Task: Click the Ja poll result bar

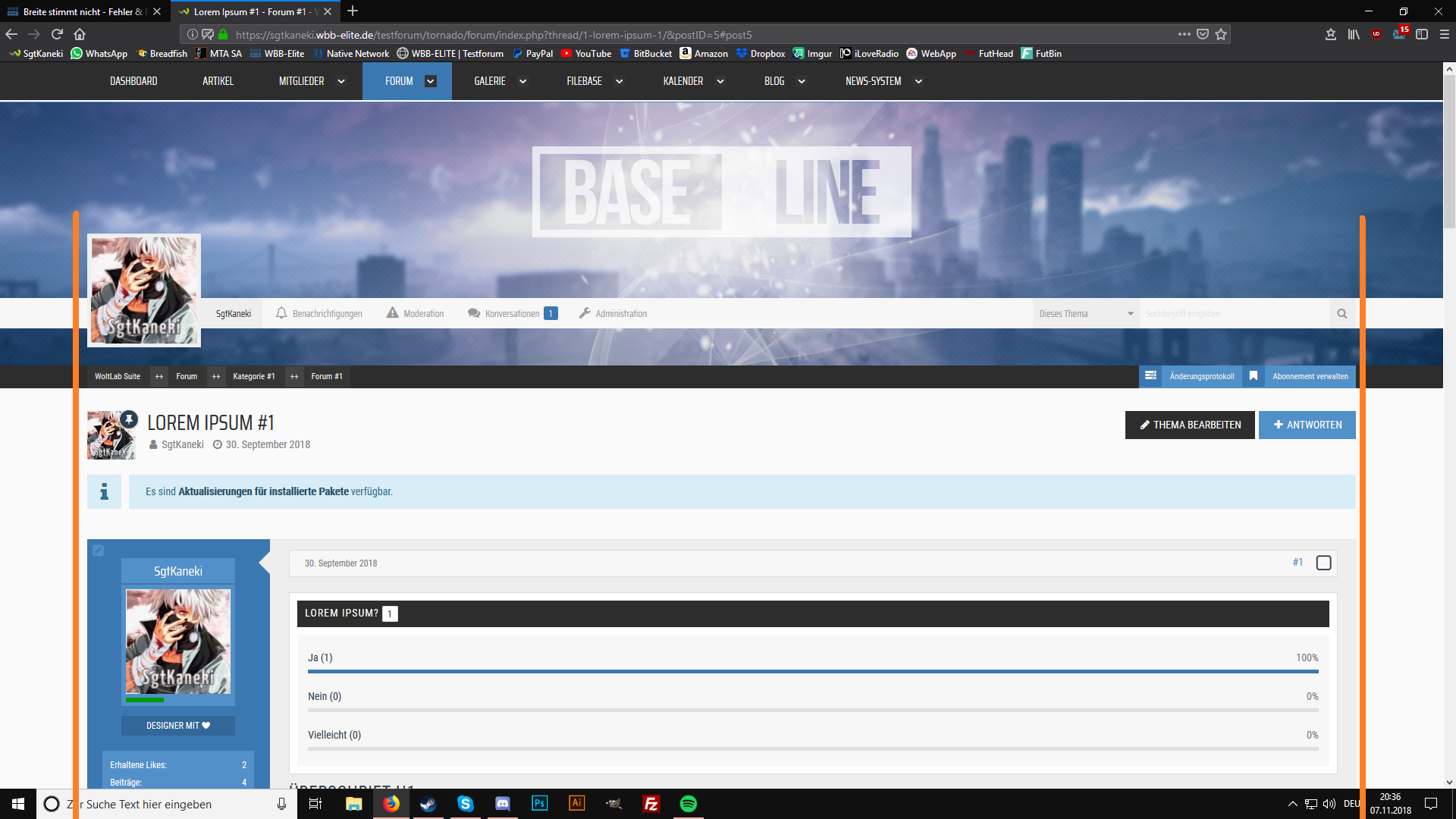Action: point(812,671)
